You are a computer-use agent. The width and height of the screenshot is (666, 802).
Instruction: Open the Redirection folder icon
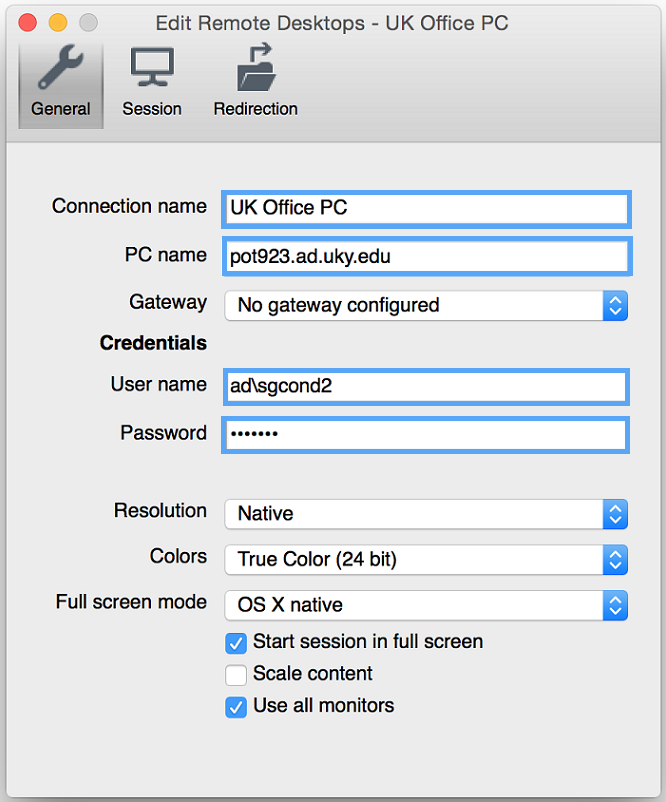point(256,68)
